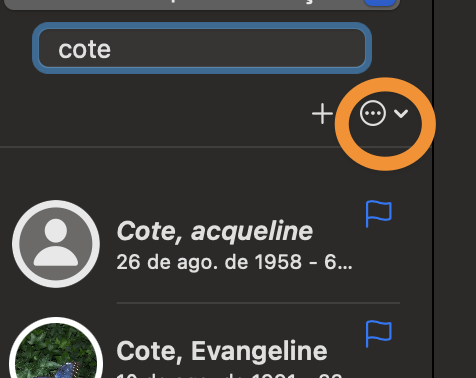Open the circled ellipsis options menu
This screenshot has height=378, width=476.
[373, 113]
